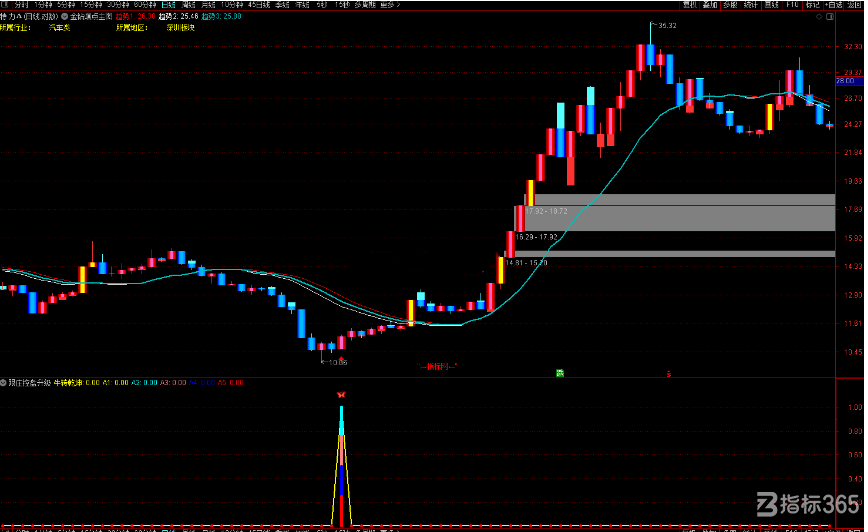The height and width of the screenshot is (532, 868).
Task: Open the 多周期 multi-period view
Action: (365, 4)
